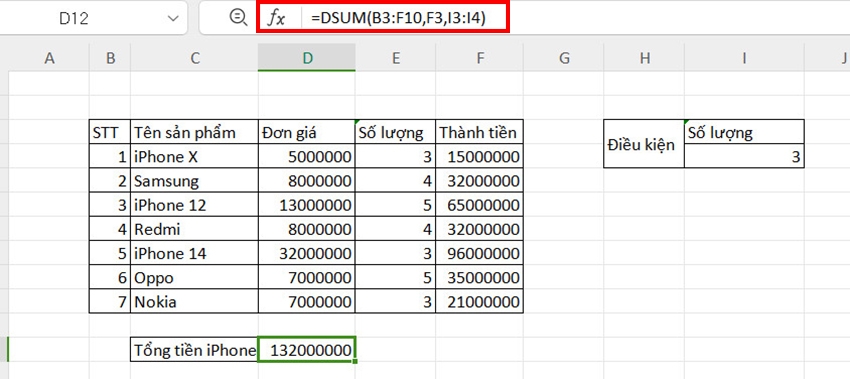Click the 'Số lượng' criteria header cell

point(745,132)
